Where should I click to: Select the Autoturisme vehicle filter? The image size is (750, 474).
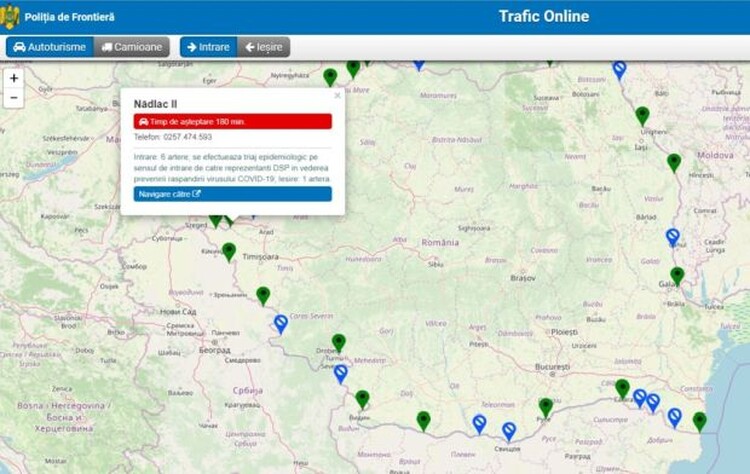tap(50, 47)
